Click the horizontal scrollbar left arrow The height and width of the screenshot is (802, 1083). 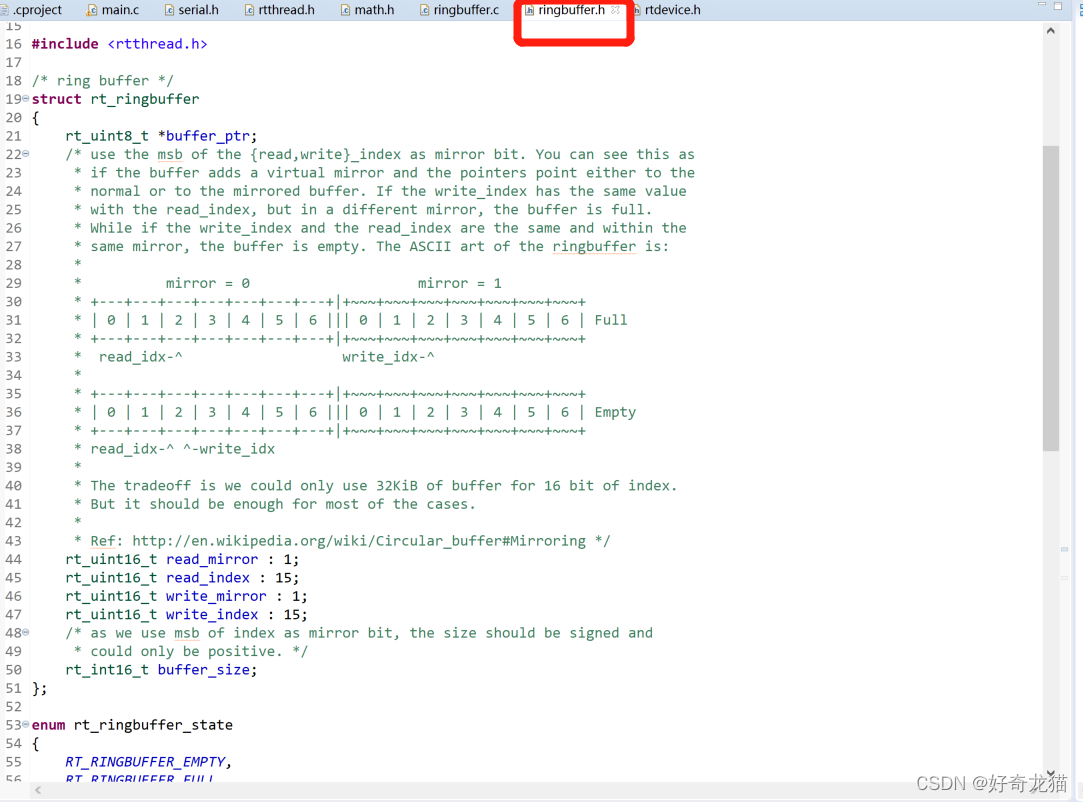point(38,790)
